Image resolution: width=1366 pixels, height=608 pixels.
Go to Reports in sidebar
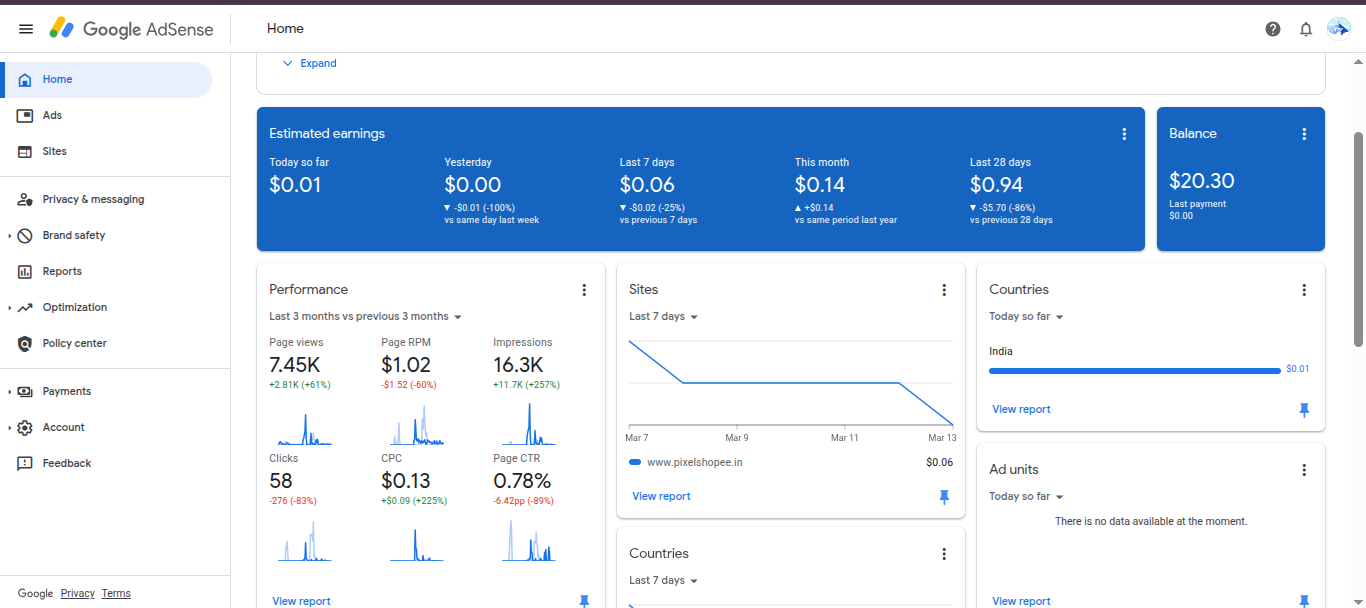coord(62,272)
